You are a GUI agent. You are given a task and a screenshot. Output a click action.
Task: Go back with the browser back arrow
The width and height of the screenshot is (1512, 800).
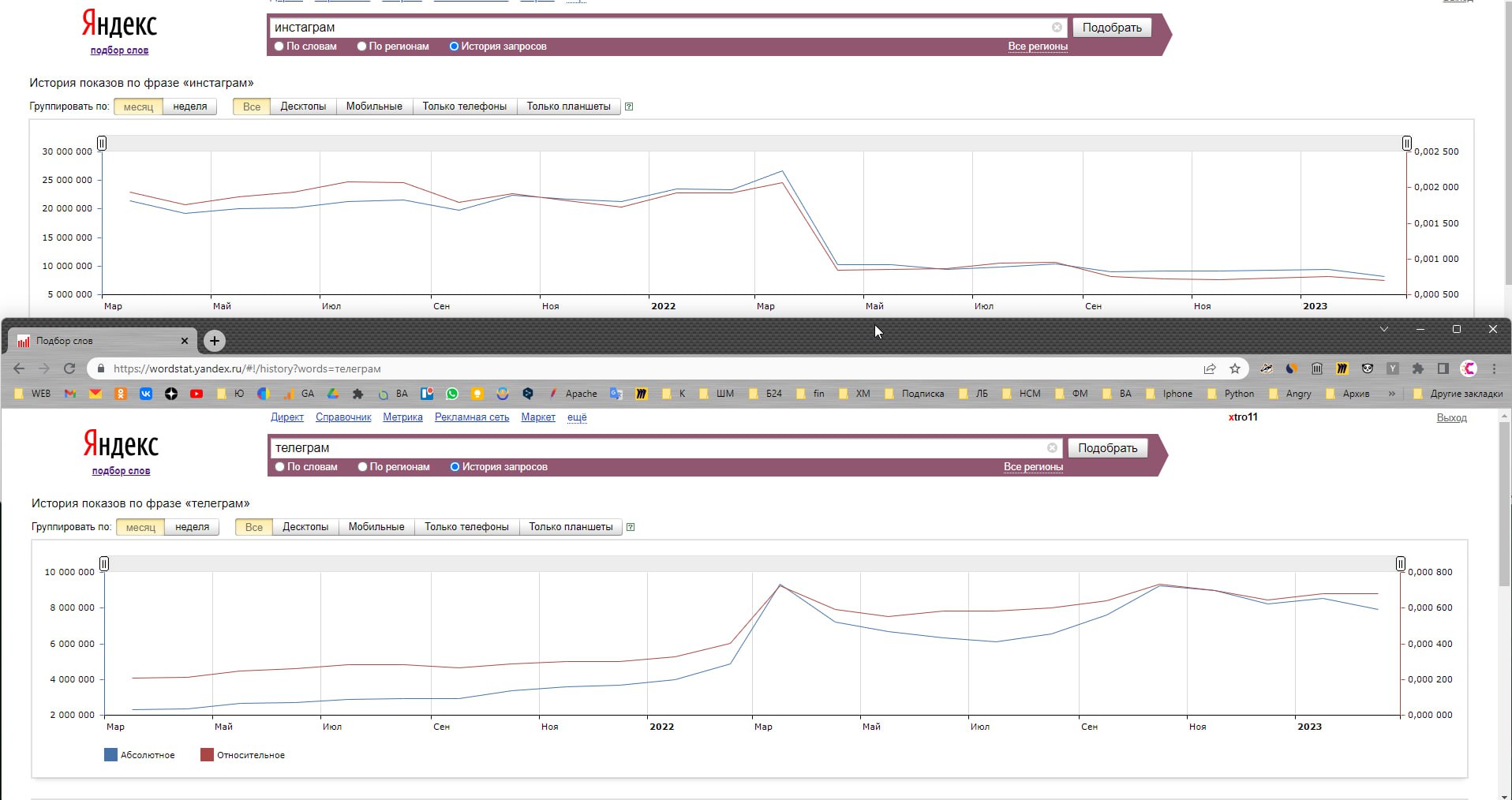[x=19, y=368]
